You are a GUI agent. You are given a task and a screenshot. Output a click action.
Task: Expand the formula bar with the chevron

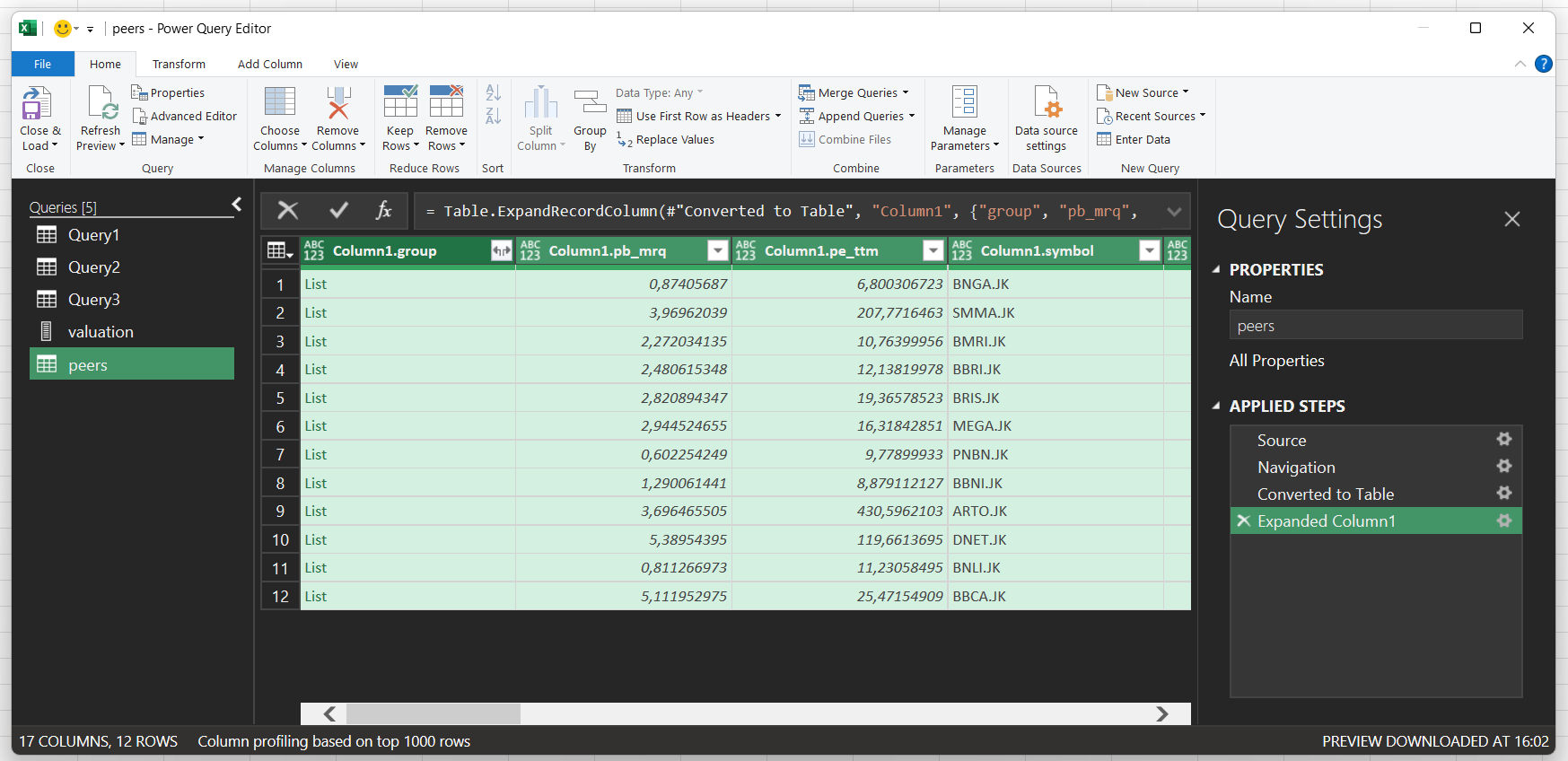(1173, 212)
